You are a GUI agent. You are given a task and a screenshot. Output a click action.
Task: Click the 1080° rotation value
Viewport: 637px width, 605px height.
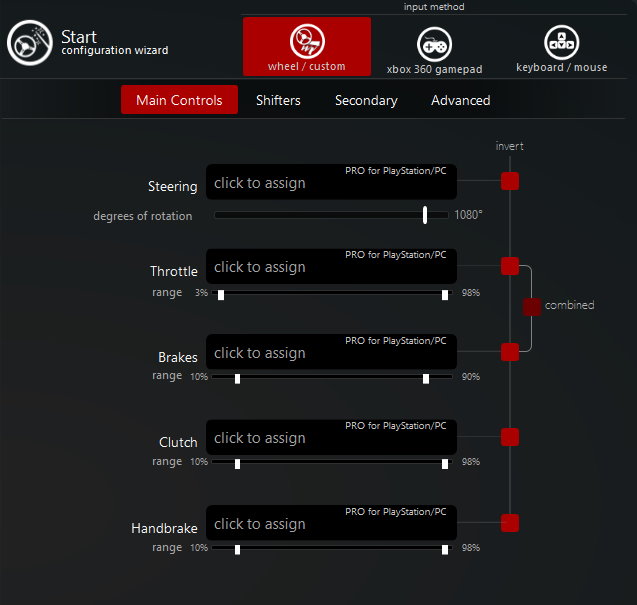(x=468, y=215)
